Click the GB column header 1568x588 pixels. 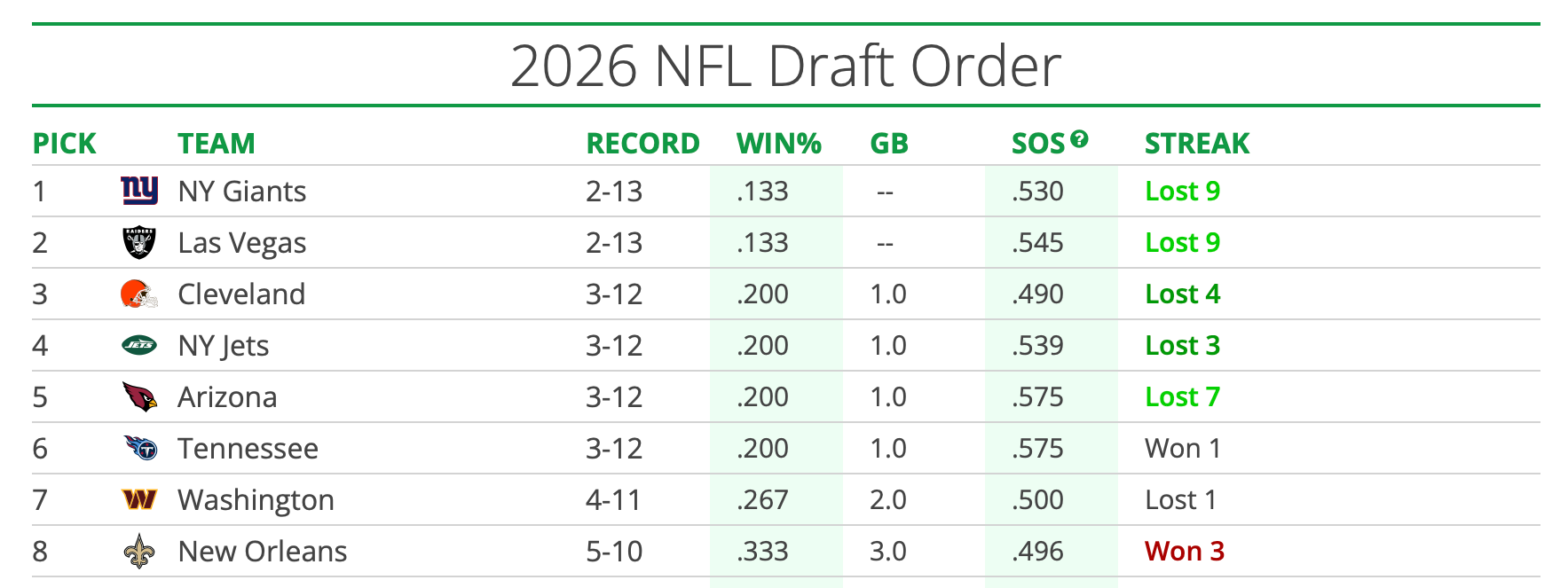coord(889,144)
